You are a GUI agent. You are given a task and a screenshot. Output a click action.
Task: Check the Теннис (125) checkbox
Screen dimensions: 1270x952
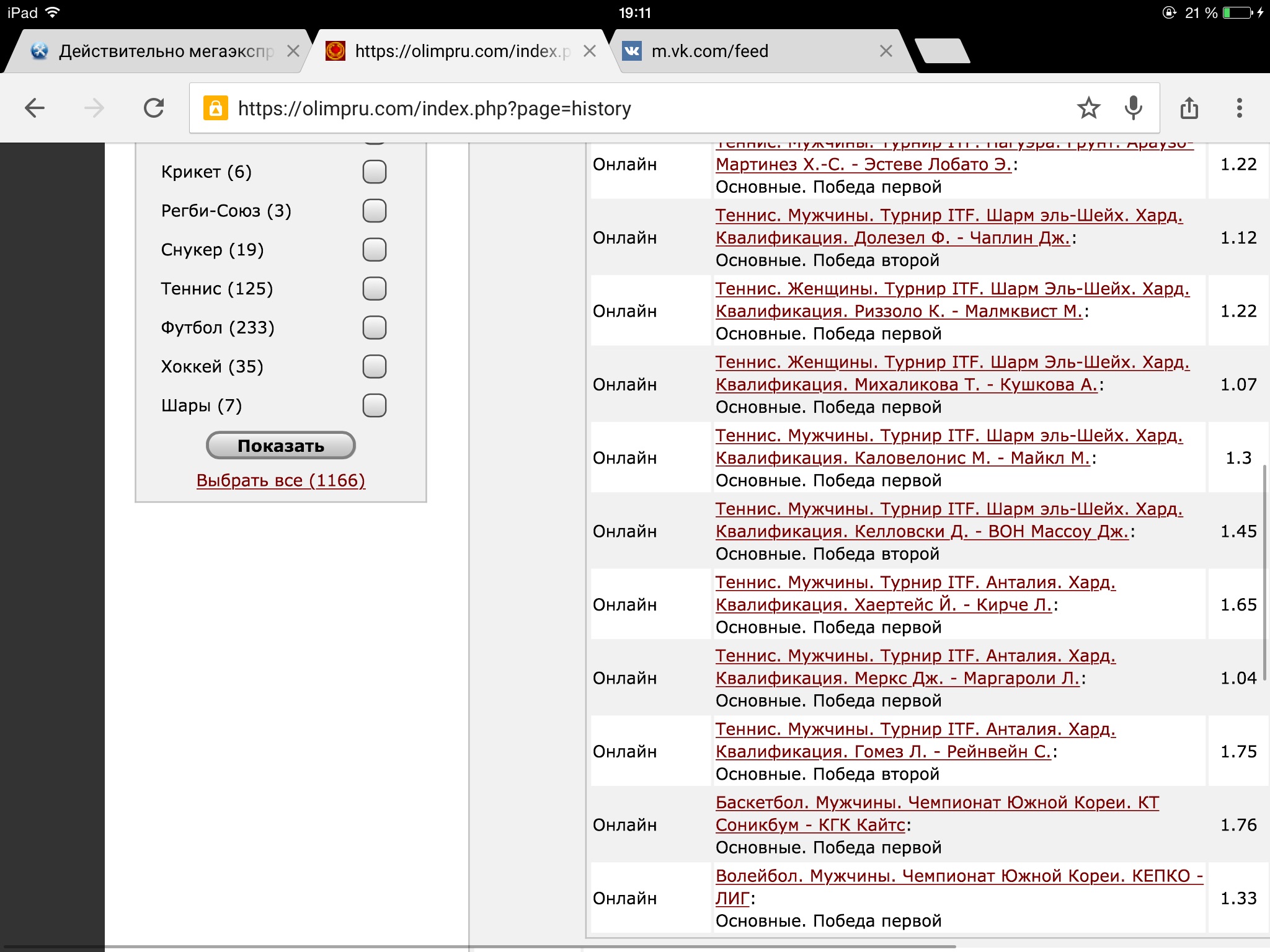(374, 289)
